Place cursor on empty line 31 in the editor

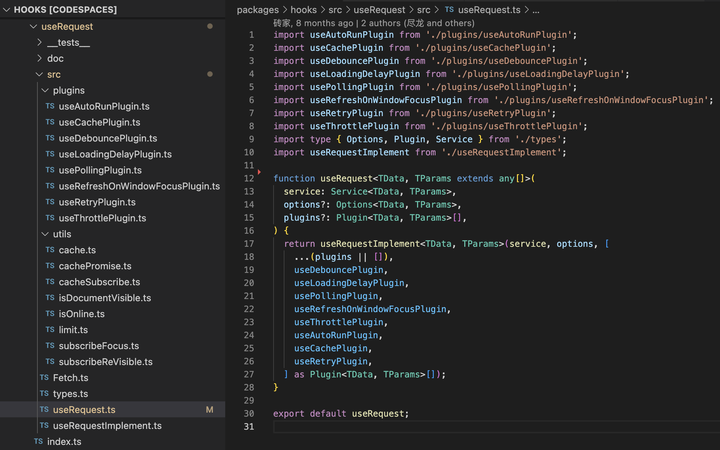pyautogui.click(x=400, y=427)
